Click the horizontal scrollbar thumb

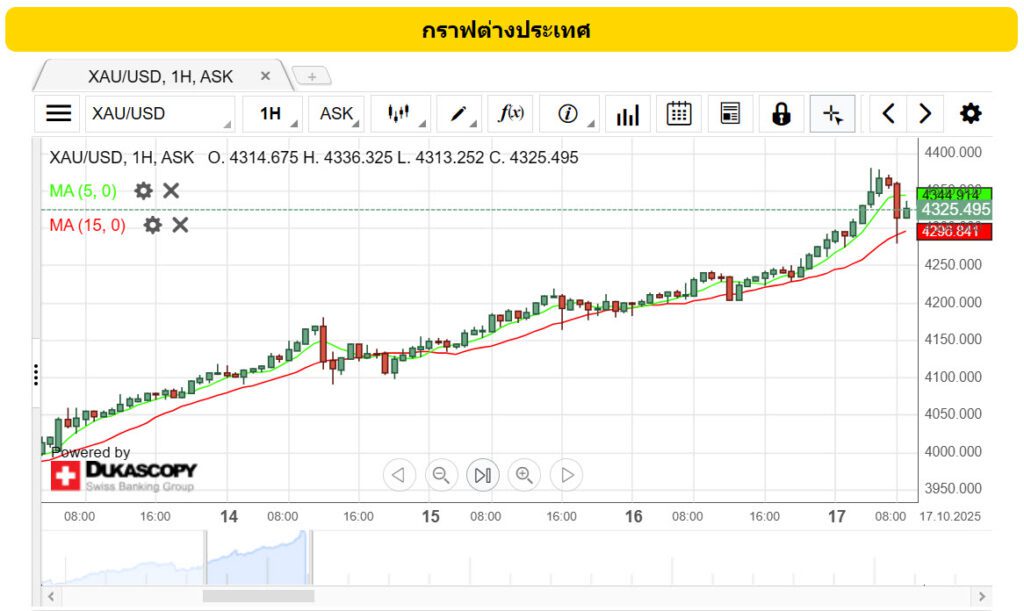258,596
